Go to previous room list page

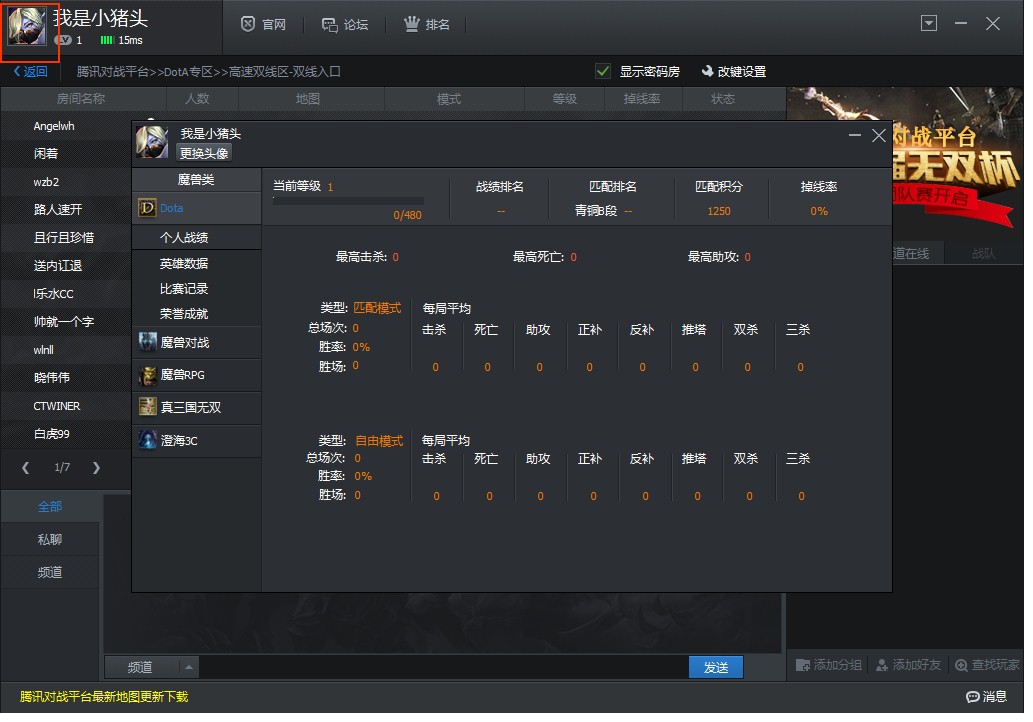click(x=25, y=468)
